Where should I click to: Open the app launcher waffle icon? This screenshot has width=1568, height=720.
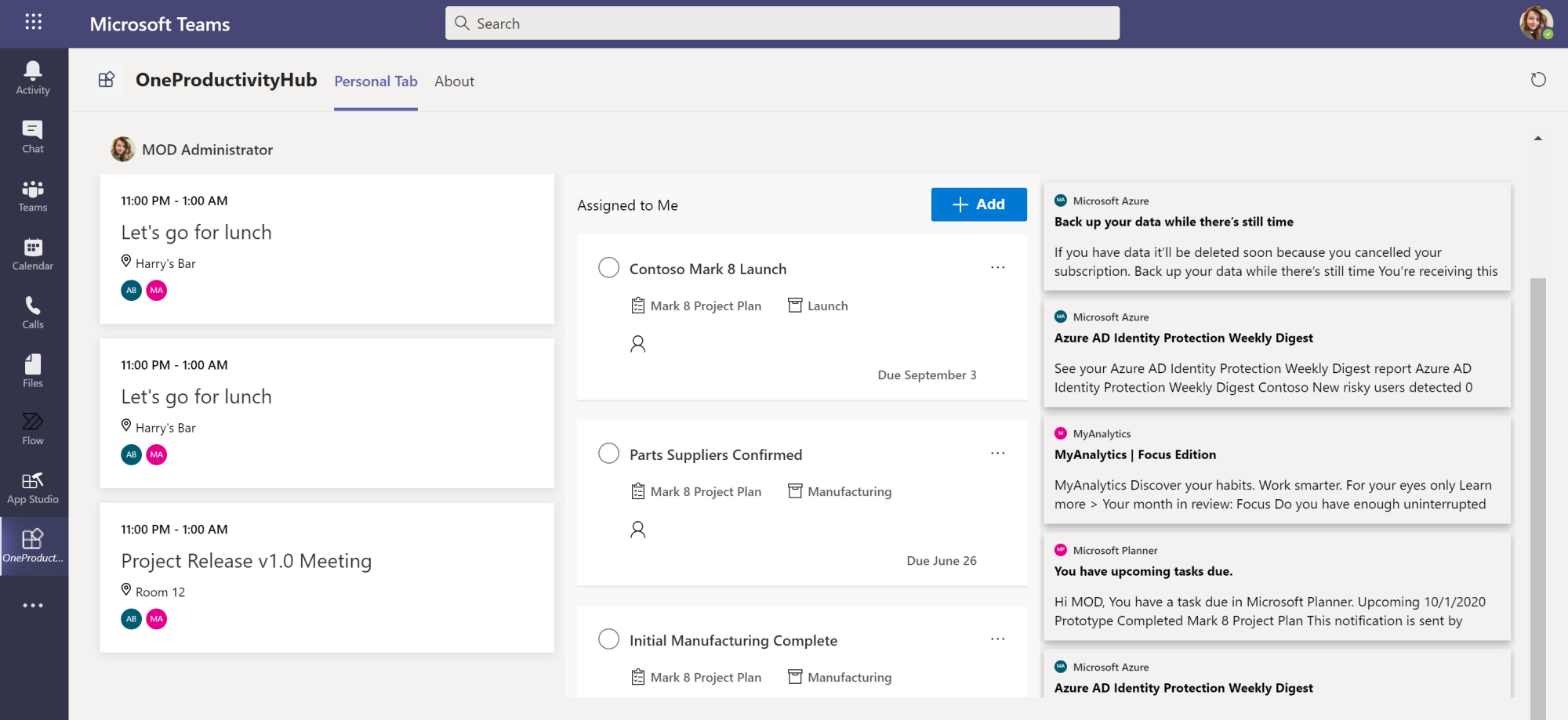(x=33, y=22)
